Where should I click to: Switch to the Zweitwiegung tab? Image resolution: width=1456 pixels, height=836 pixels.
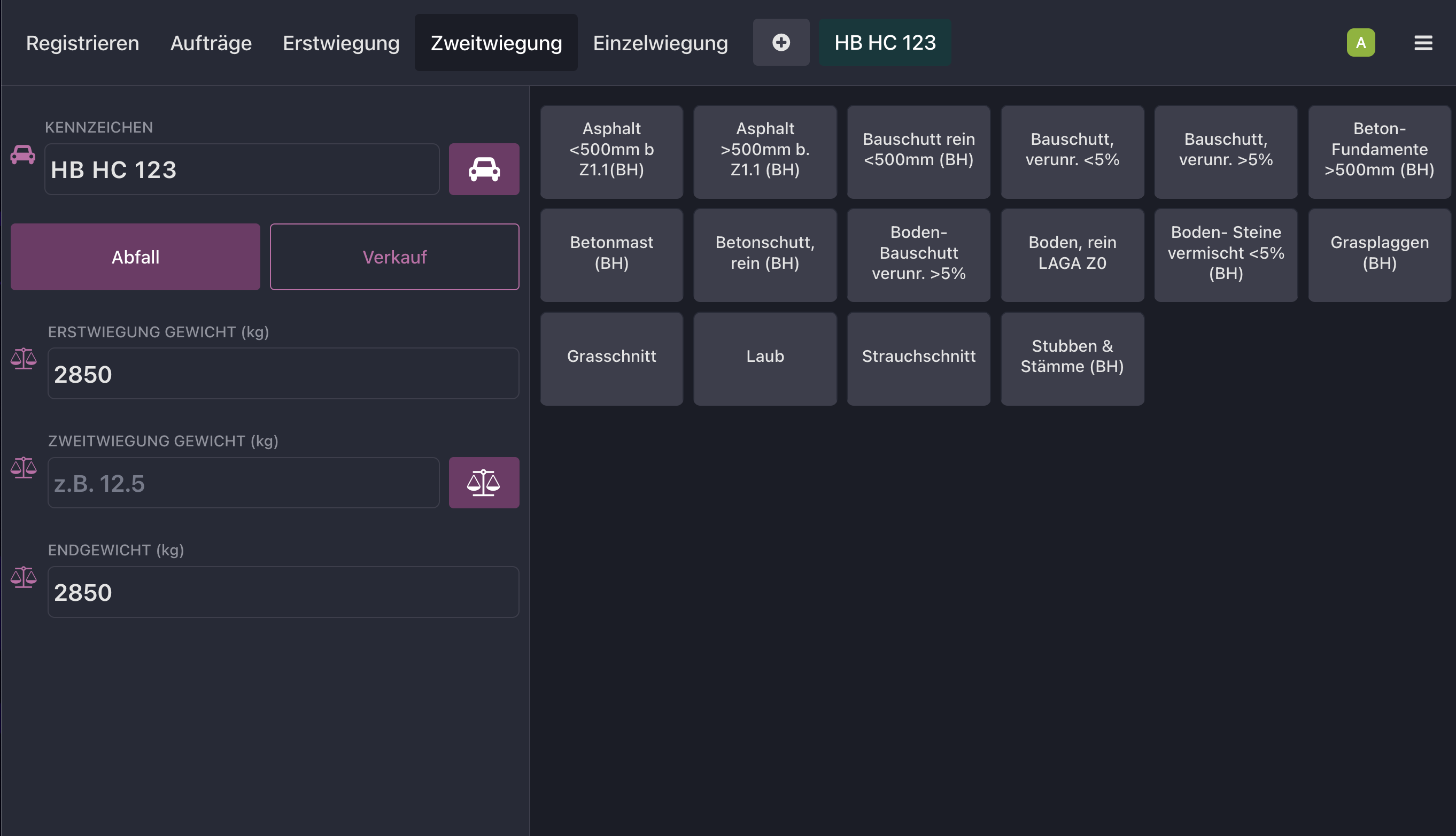[x=495, y=42]
